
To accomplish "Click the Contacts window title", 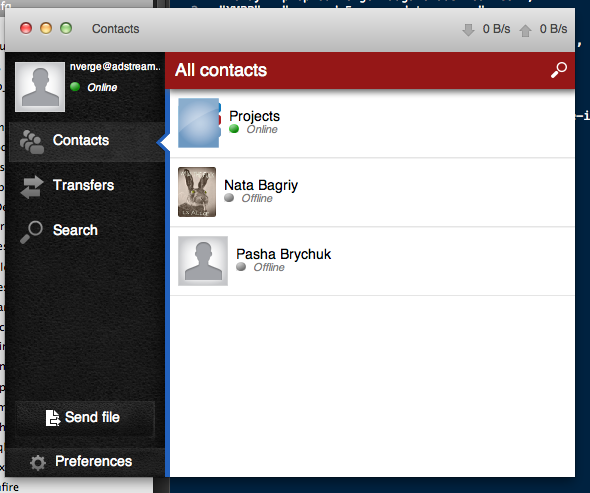I will click(116, 29).
